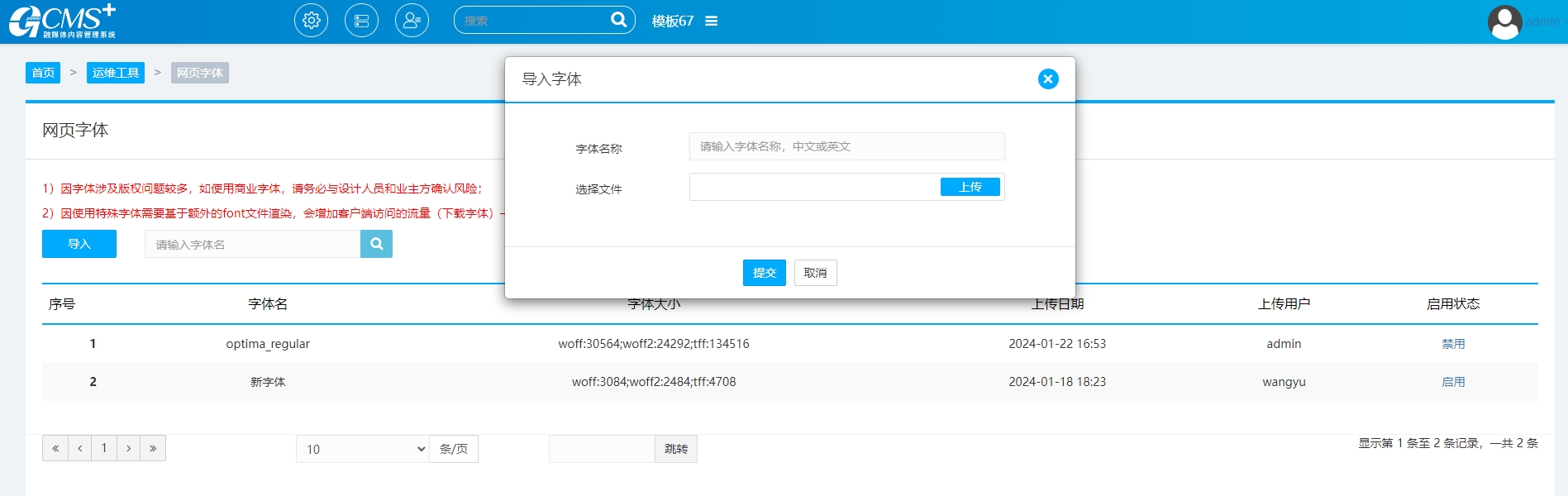Focus the 字体名称 input field
Image resolution: width=1568 pixels, height=496 pixels.
click(846, 146)
